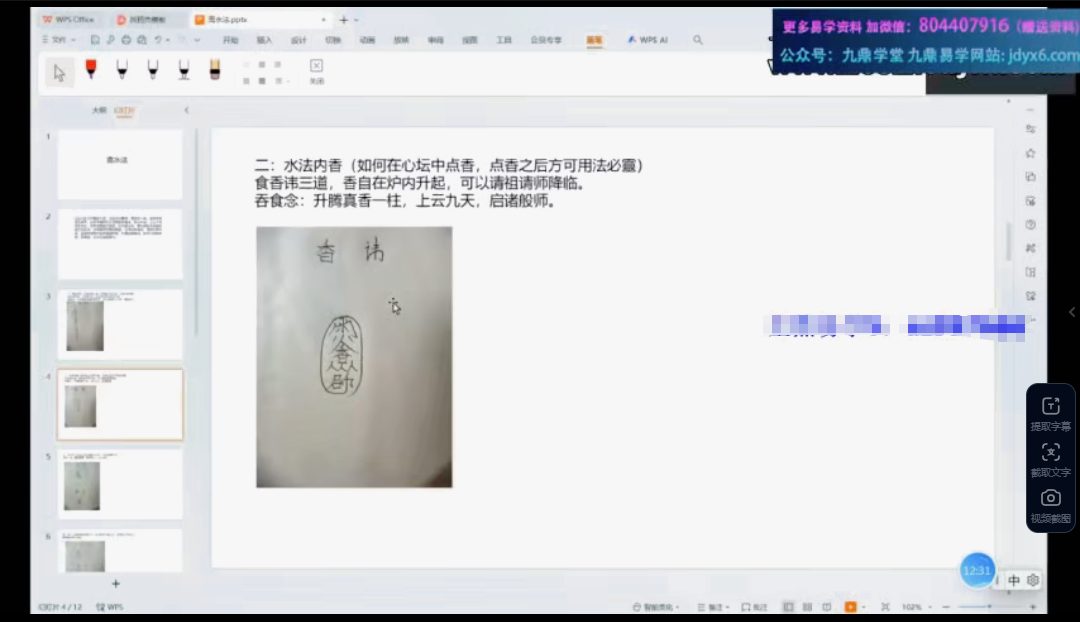This screenshot has height=622, width=1080.
Task: Switch to normal view in status bar
Action: (x=788, y=607)
